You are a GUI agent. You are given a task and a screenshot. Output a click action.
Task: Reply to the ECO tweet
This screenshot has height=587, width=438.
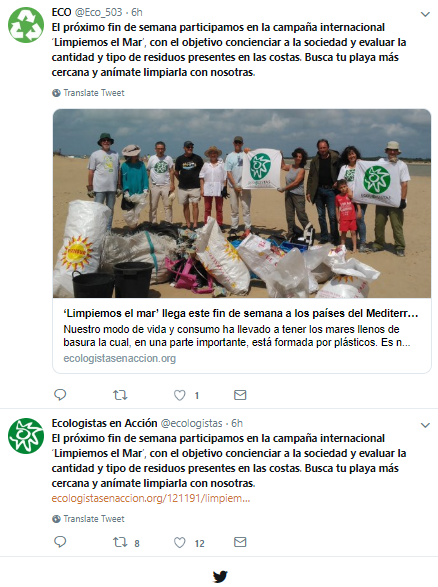pyautogui.click(x=60, y=395)
